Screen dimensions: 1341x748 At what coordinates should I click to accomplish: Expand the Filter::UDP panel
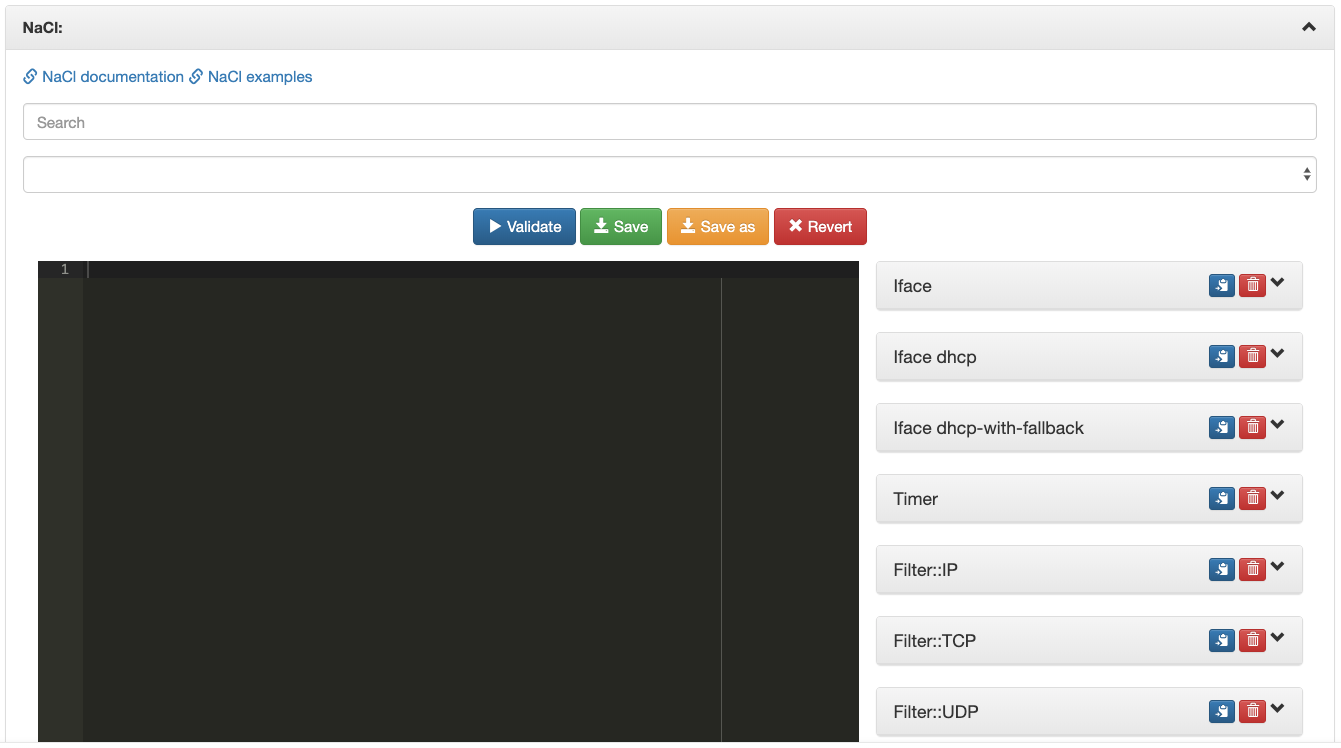pos(1277,709)
